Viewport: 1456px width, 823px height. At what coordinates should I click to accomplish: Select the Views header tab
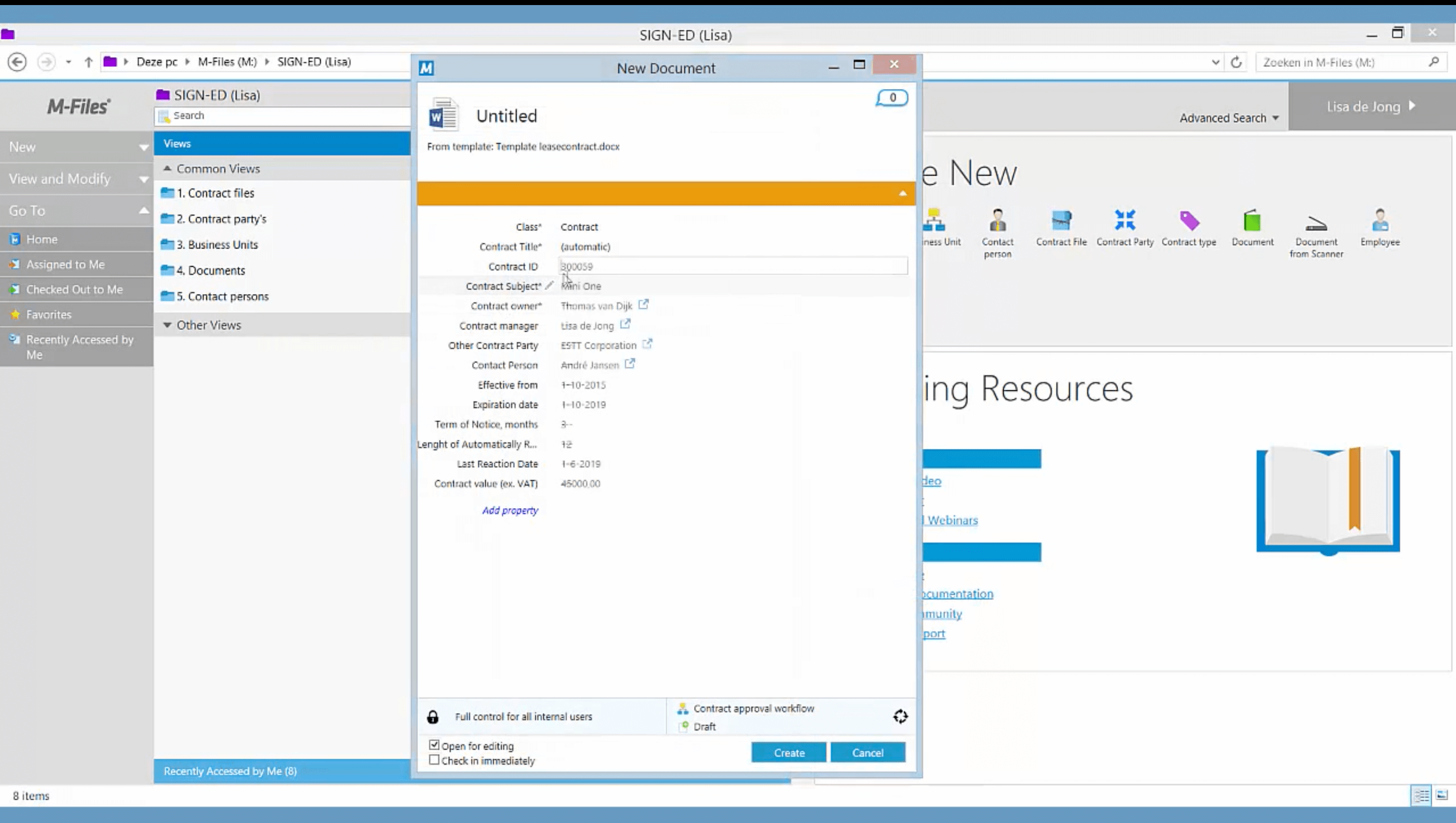pos(282,143)
